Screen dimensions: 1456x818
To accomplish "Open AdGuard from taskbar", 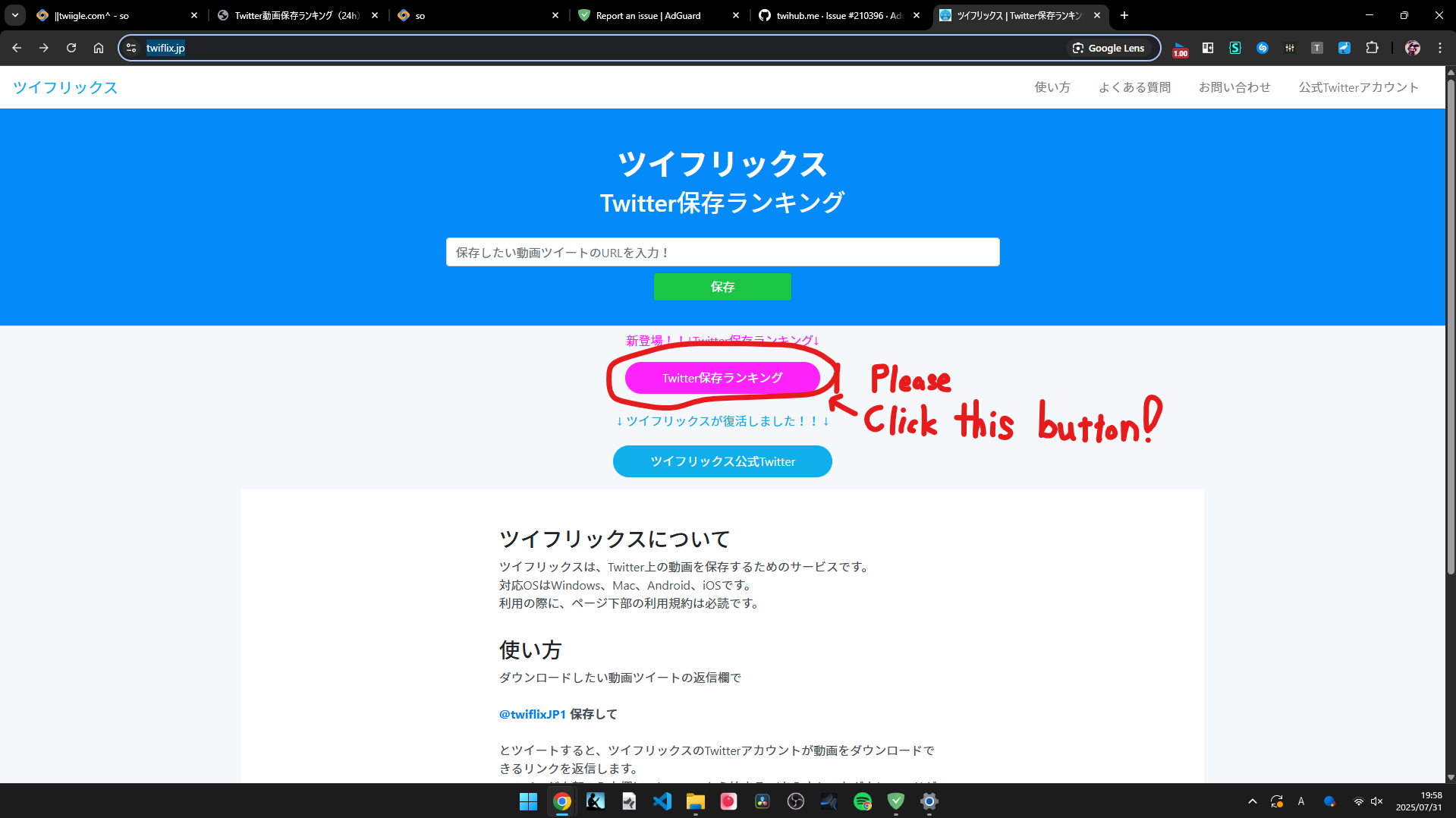I will 896,801.
